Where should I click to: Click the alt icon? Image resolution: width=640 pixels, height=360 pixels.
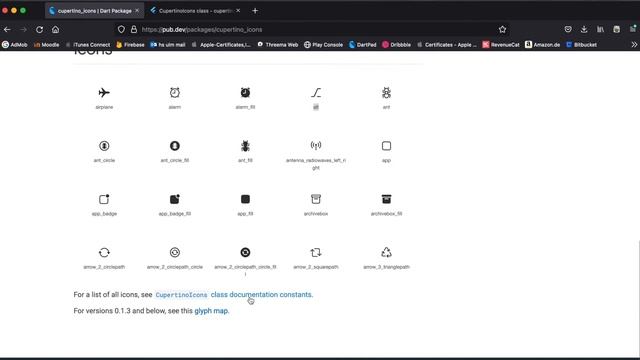(316, 93)
